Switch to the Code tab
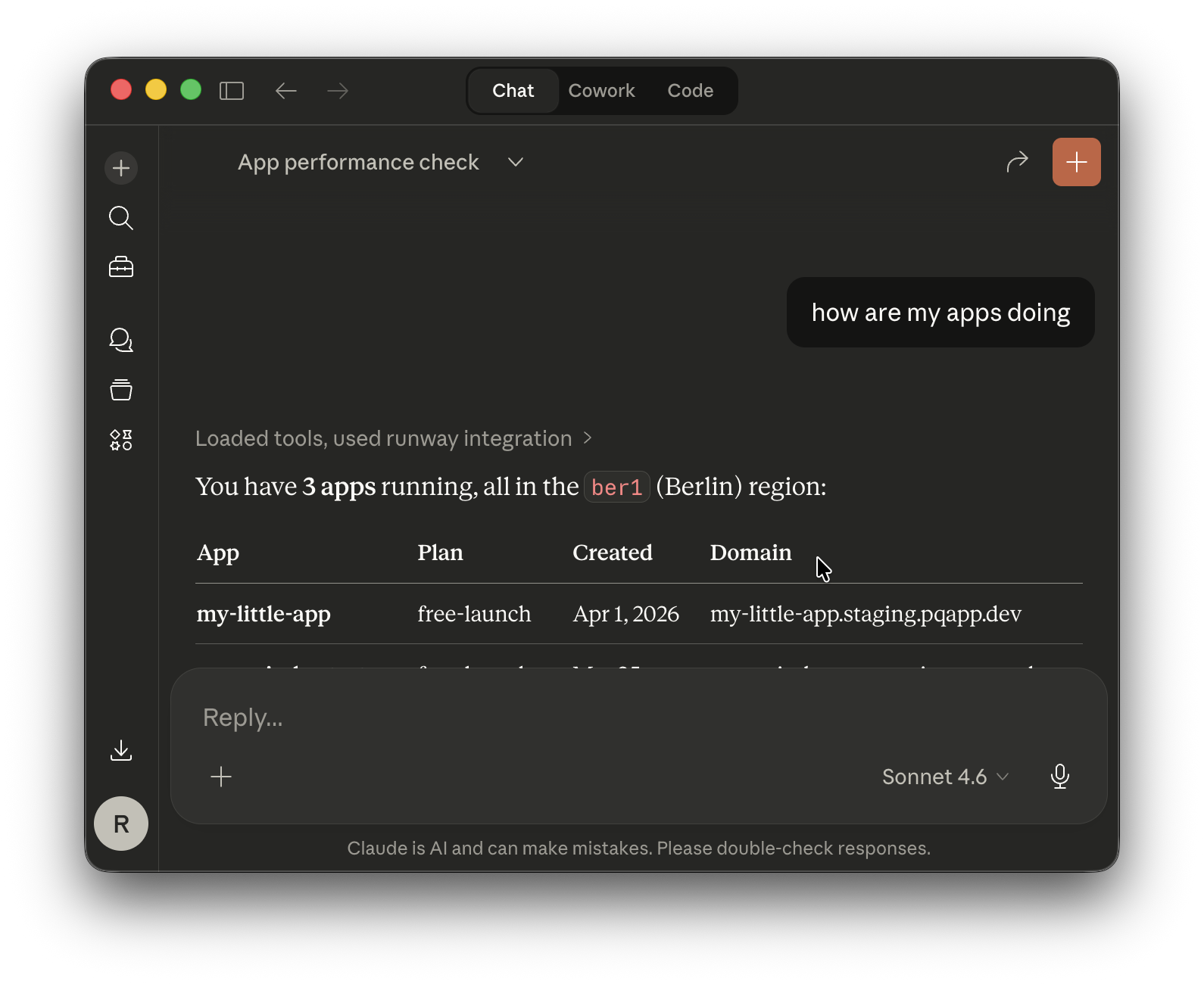Image resolution: width=1204 pixels, height=984 pixels. click(x=691, y=91)
